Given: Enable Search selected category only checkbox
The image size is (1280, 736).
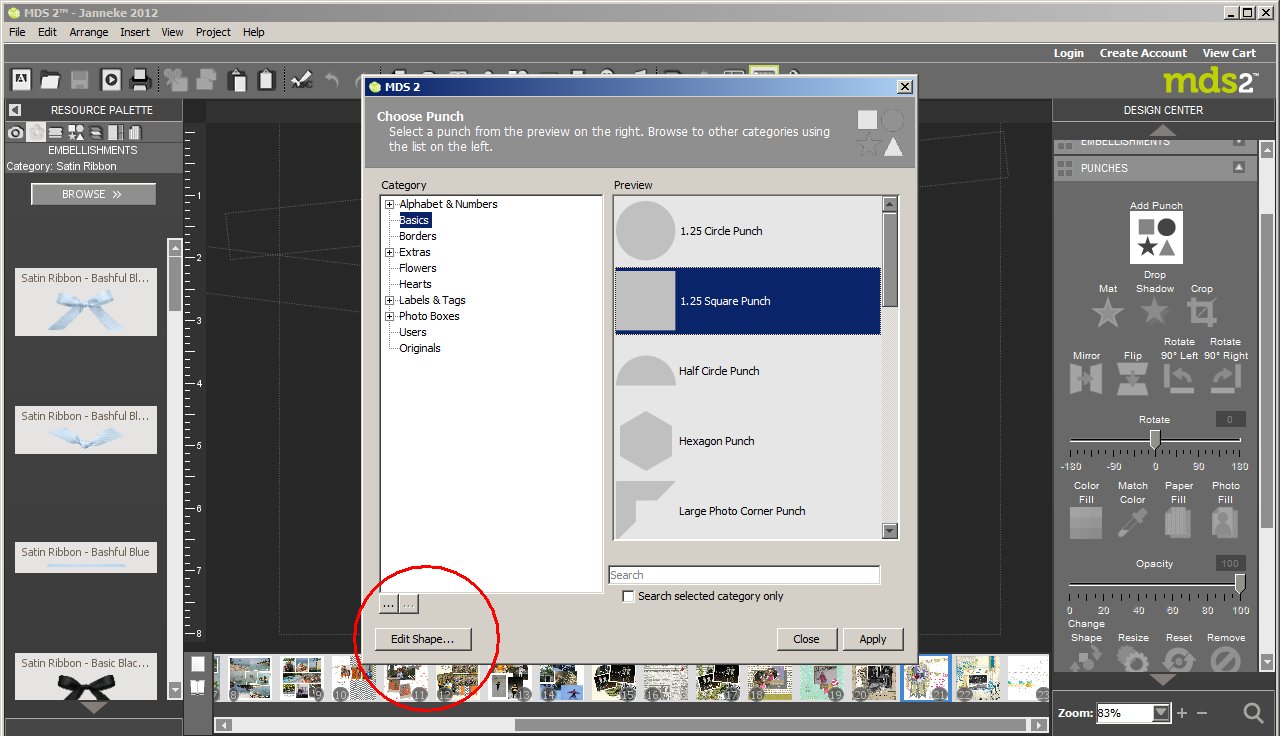Looking at the screenshot, I should pyautogui.click(x=628, y=596).
